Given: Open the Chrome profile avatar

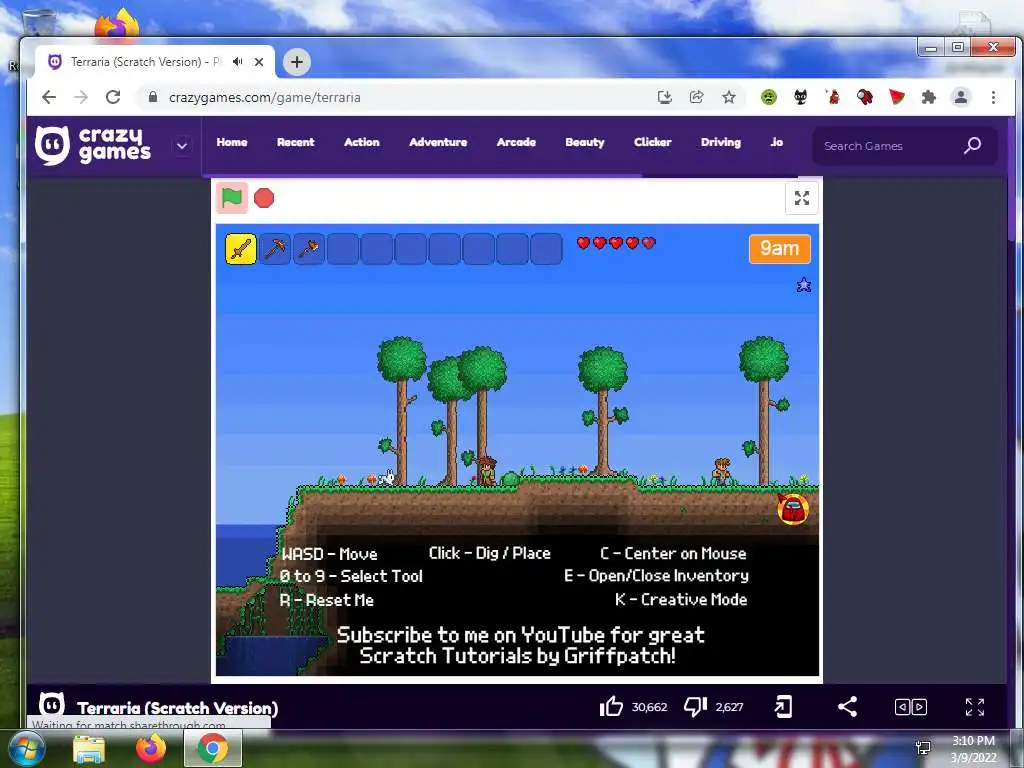Looking at the screenshot, I should [961, 97].
